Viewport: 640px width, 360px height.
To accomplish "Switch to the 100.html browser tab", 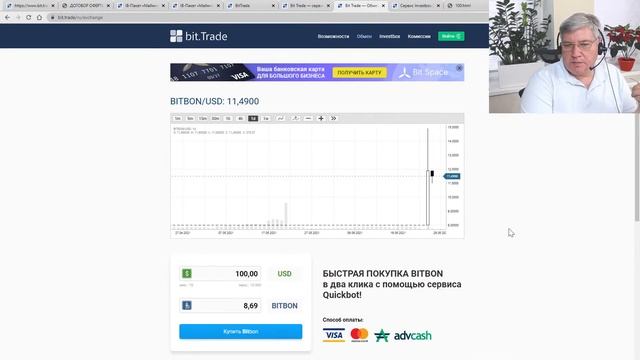I will (x=462, y=6).
